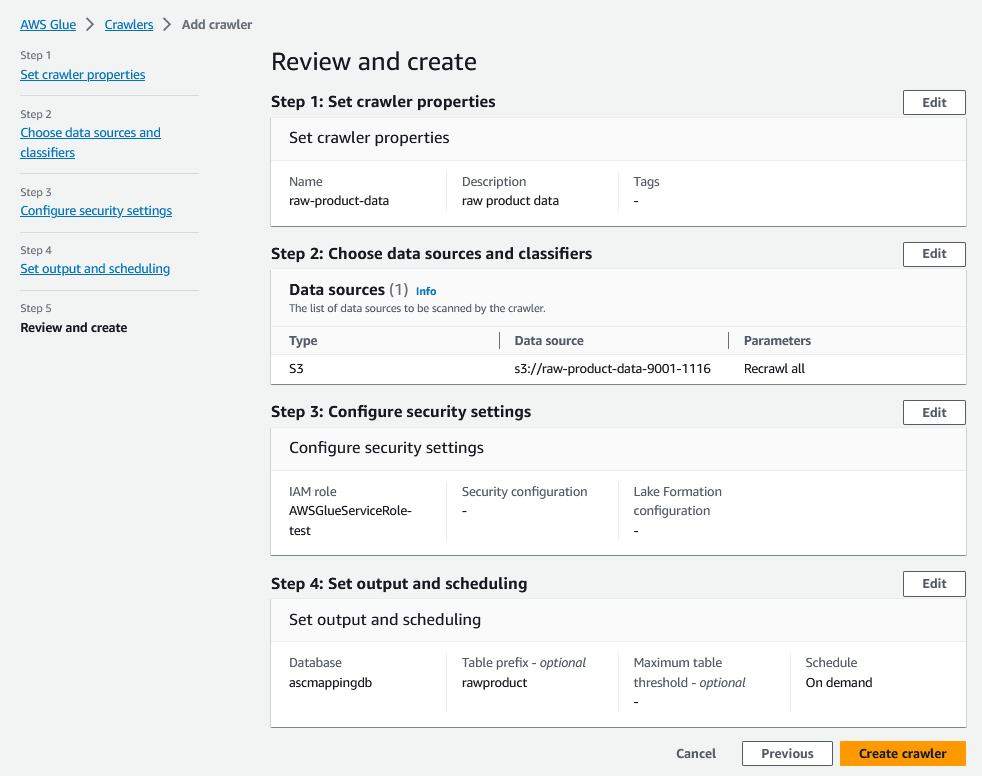Edit Step 4 output and scheduling
The height and width of the screenshot is (776, 982).
934,584
